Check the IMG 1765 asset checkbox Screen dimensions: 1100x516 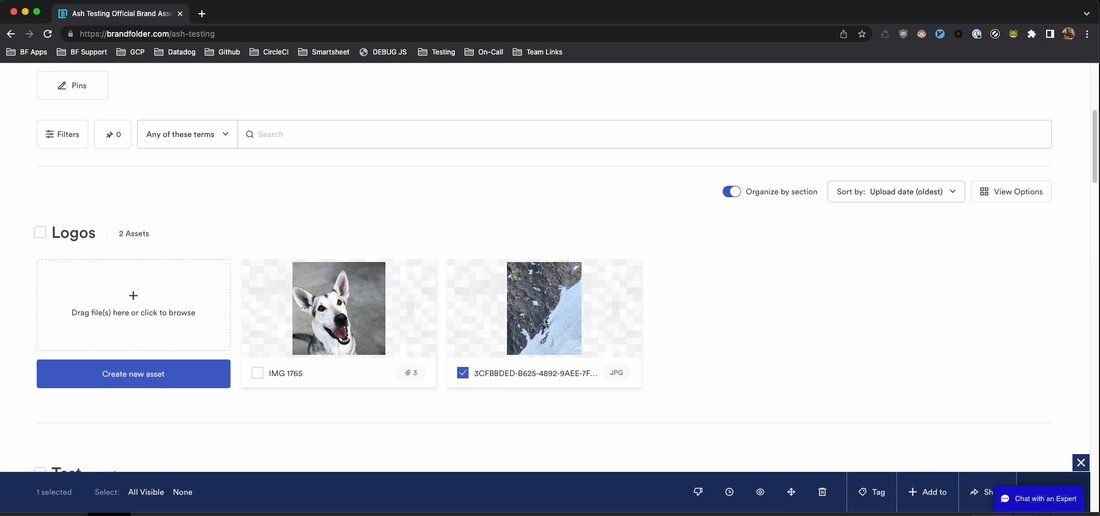coord(257,373)
